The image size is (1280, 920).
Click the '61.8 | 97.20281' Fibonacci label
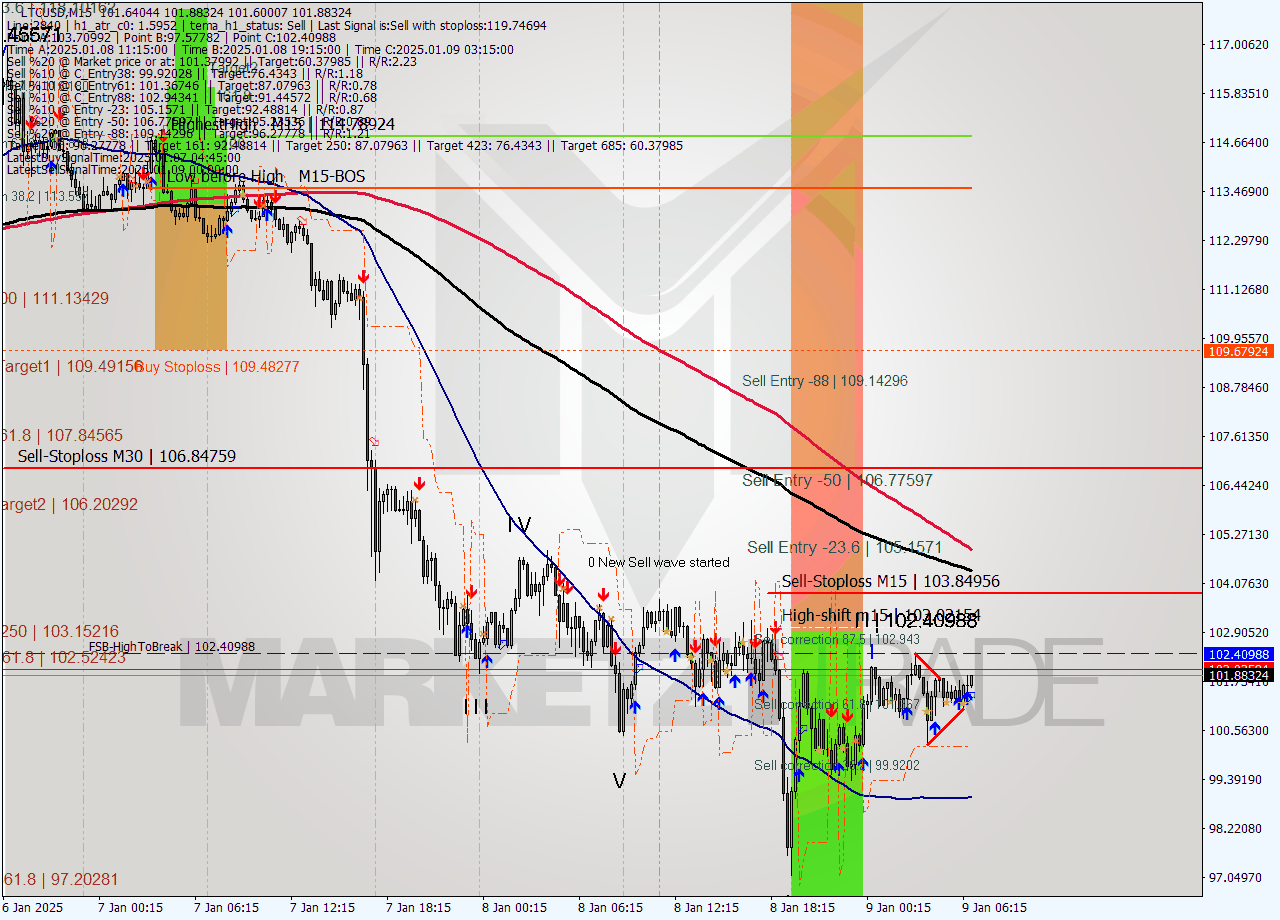pyautogui.click(x=60, y=879)
